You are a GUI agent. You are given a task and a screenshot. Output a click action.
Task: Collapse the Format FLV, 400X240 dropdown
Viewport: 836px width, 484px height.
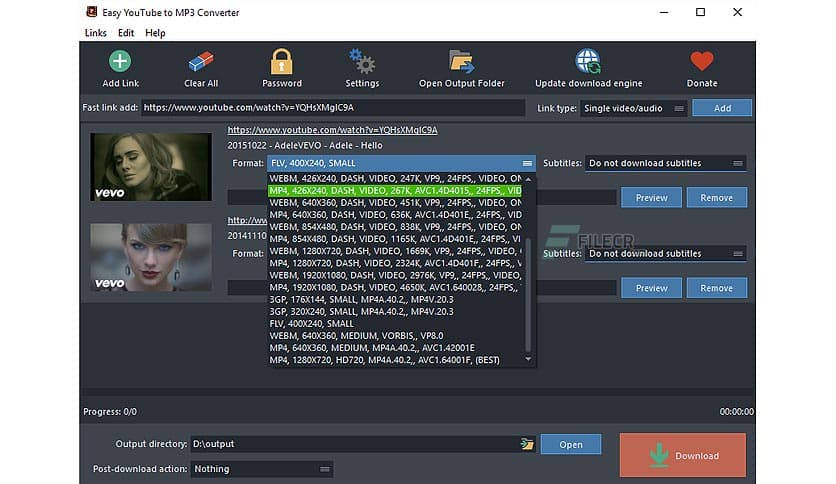click(x=401, y=163)
